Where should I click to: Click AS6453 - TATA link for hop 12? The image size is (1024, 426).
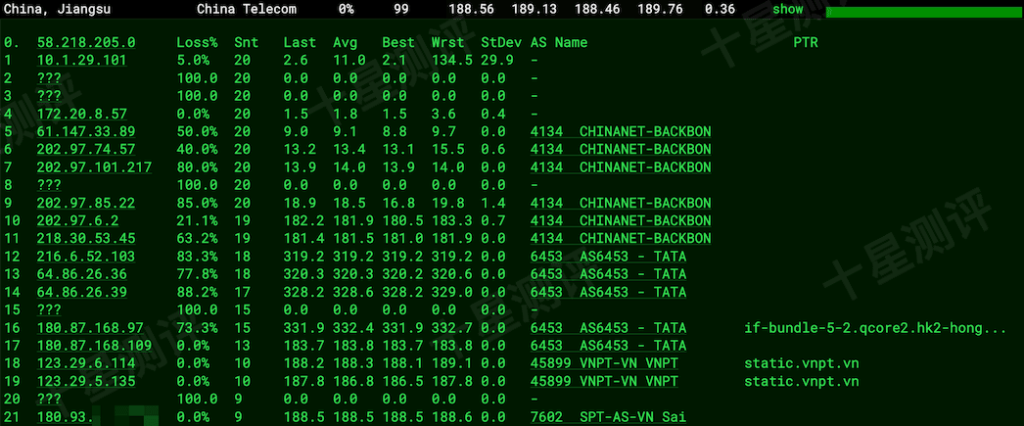tap(608, 256)
